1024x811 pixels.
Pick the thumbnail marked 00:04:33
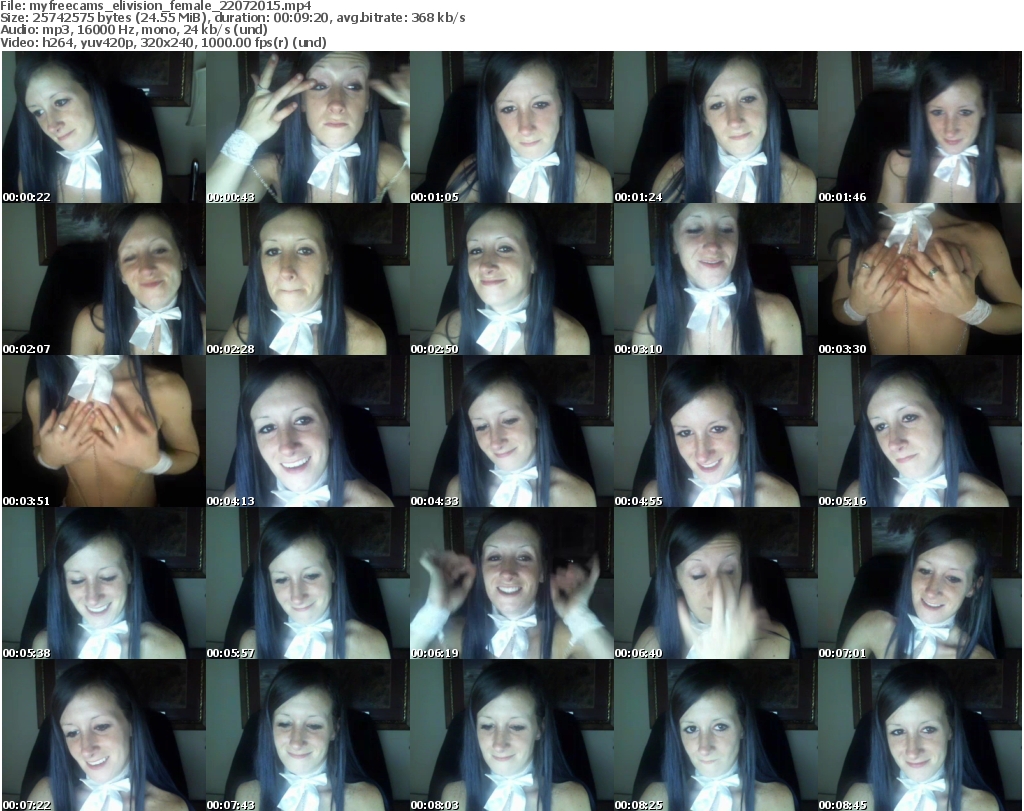pos(511,431)
